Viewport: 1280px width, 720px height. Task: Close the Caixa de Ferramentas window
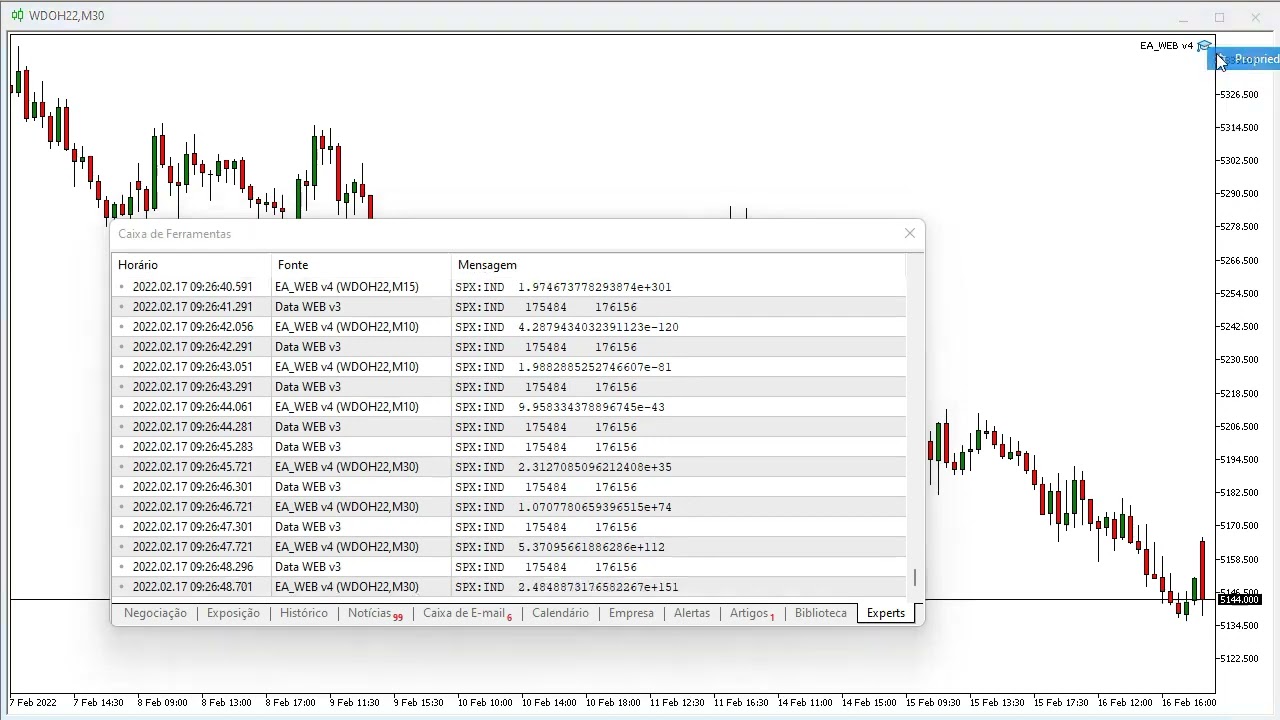pyautogui.click(x=910, y=233)
